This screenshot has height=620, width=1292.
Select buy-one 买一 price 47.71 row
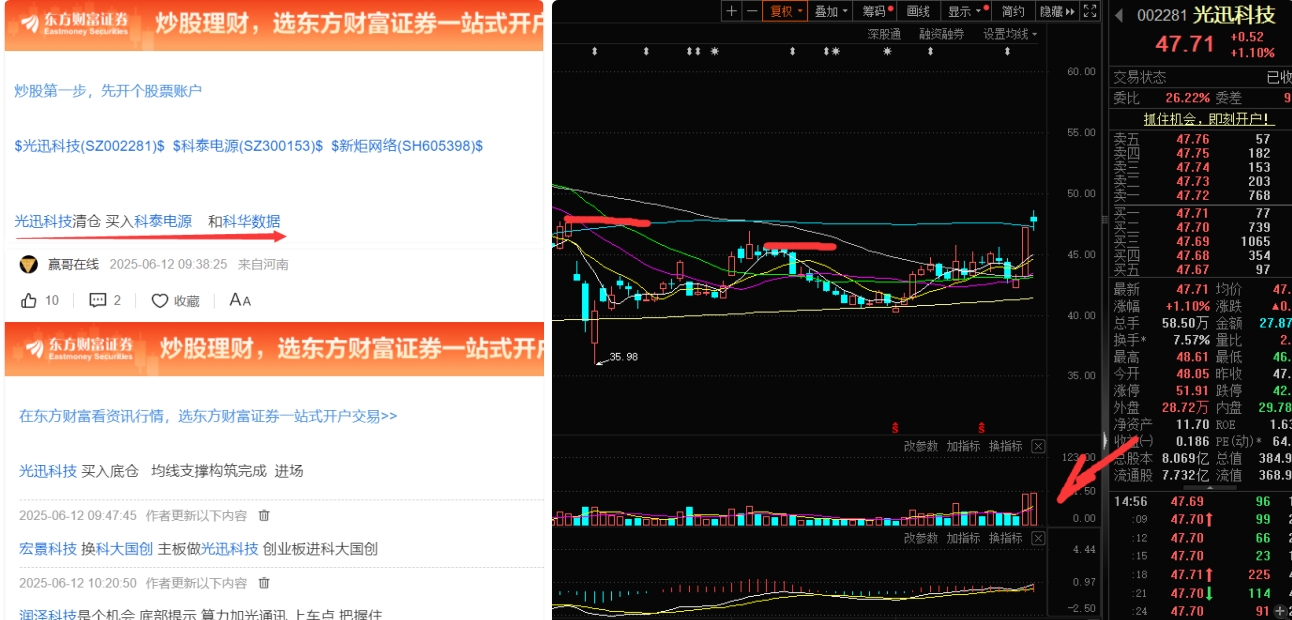(1201, 213)
